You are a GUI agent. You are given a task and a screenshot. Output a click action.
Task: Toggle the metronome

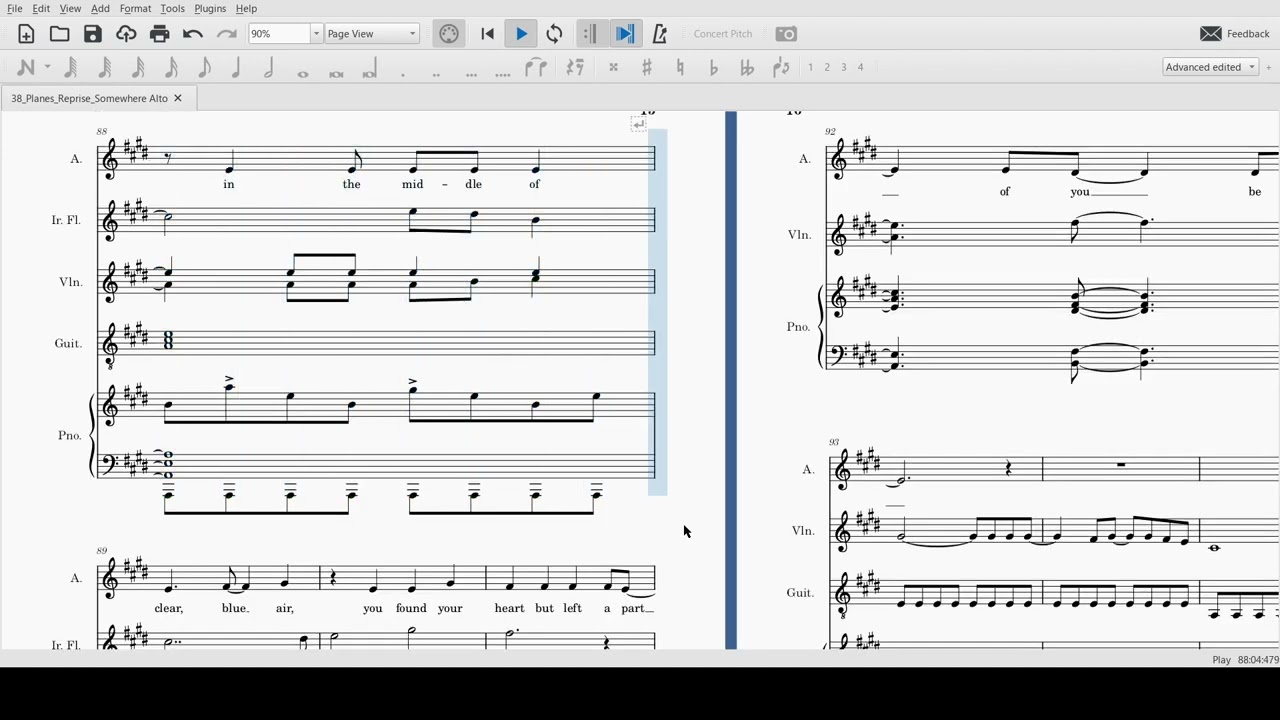coord(659,34)
